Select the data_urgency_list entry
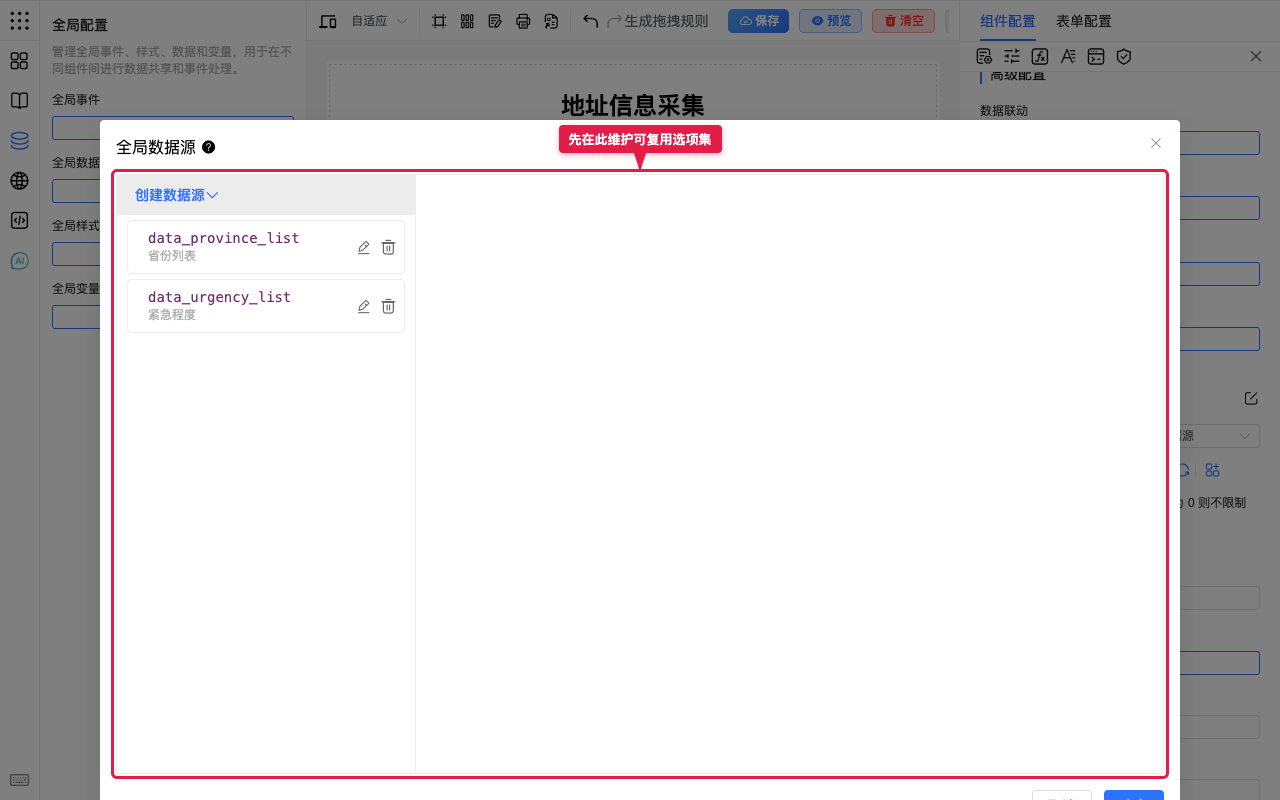 pyautogui.click(x=266, y=306)
